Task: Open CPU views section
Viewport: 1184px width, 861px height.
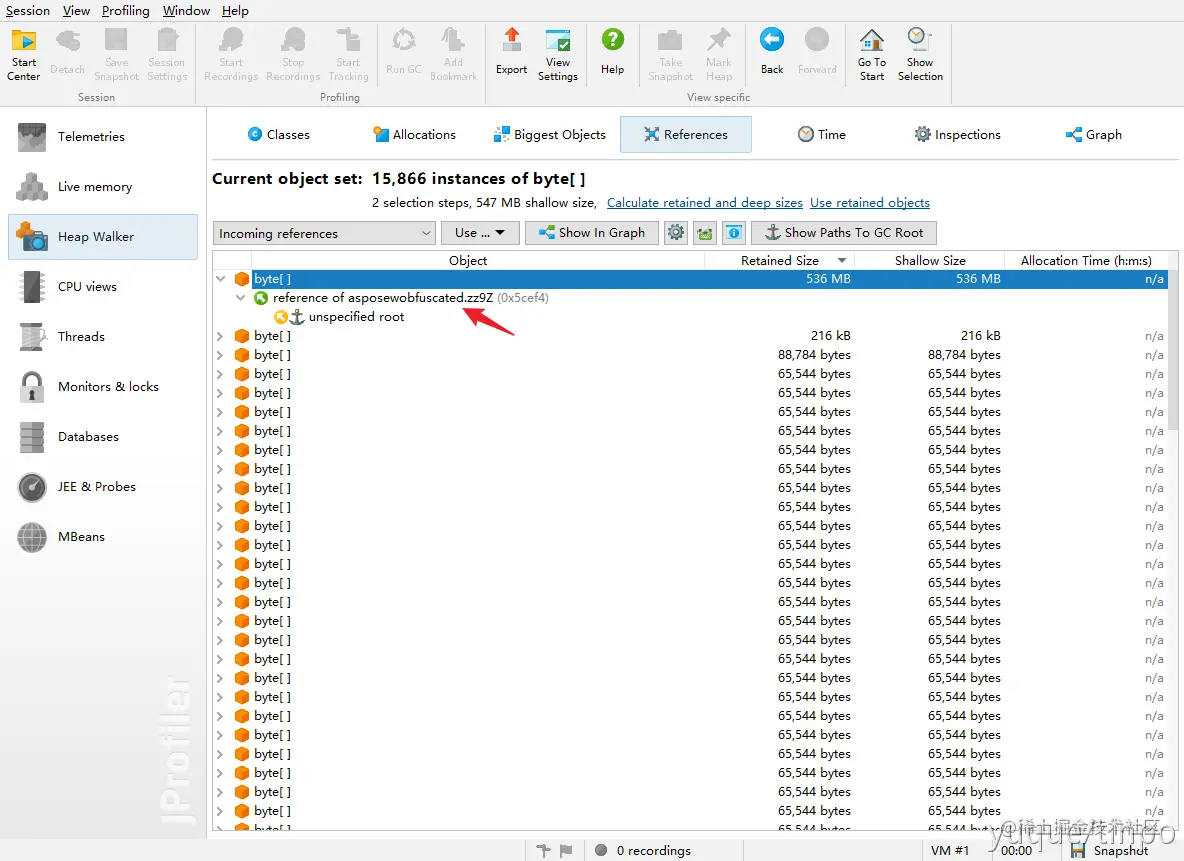Action: coord(103,286)
